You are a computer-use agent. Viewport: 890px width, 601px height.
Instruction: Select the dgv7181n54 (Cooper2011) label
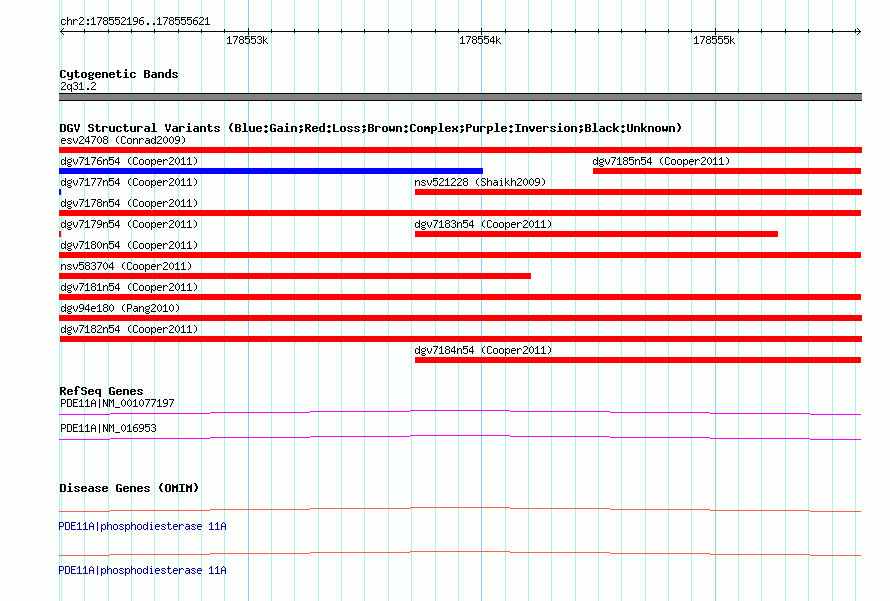[x=129, y=287]
